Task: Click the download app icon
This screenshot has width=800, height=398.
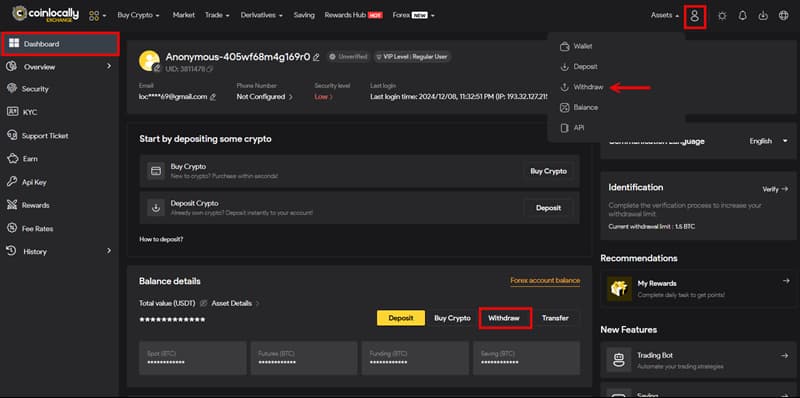Action: [763, 16]
